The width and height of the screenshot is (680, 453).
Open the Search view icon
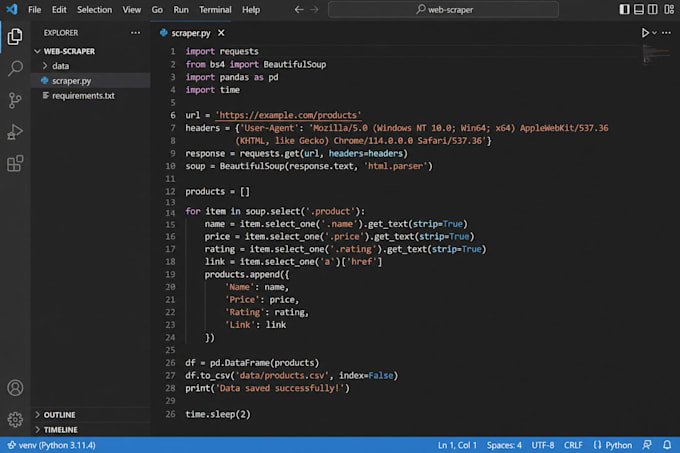point(15,68)
